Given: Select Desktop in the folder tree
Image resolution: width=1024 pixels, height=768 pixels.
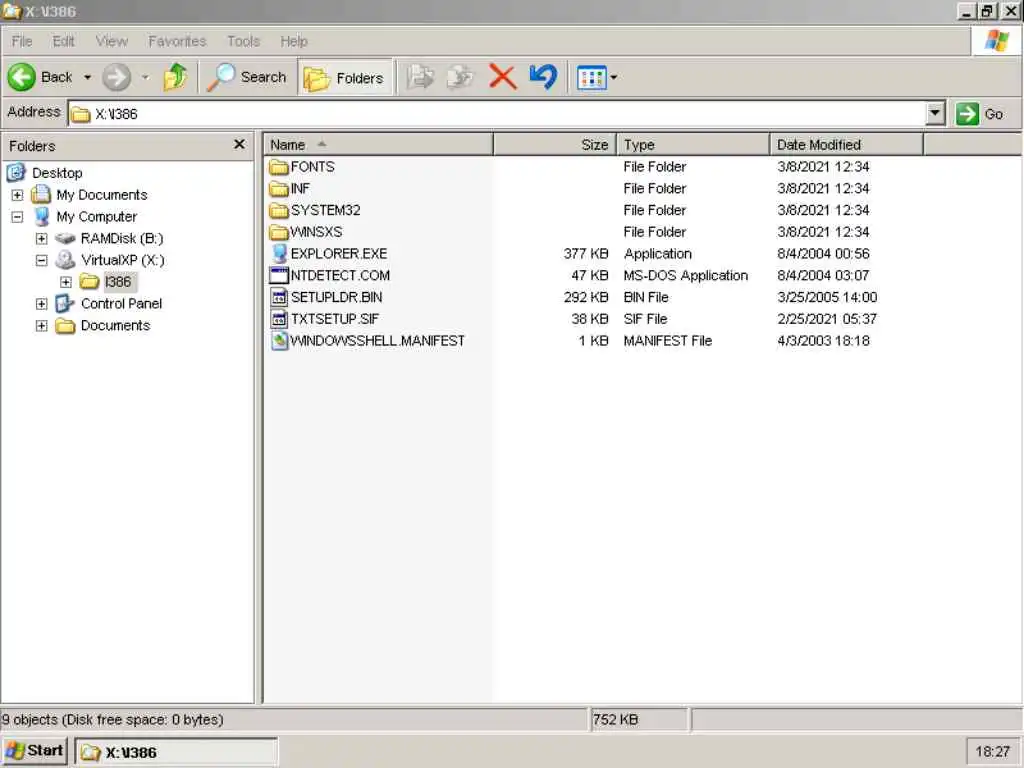Looking at the screenshot, I should [x=57, y=173].
